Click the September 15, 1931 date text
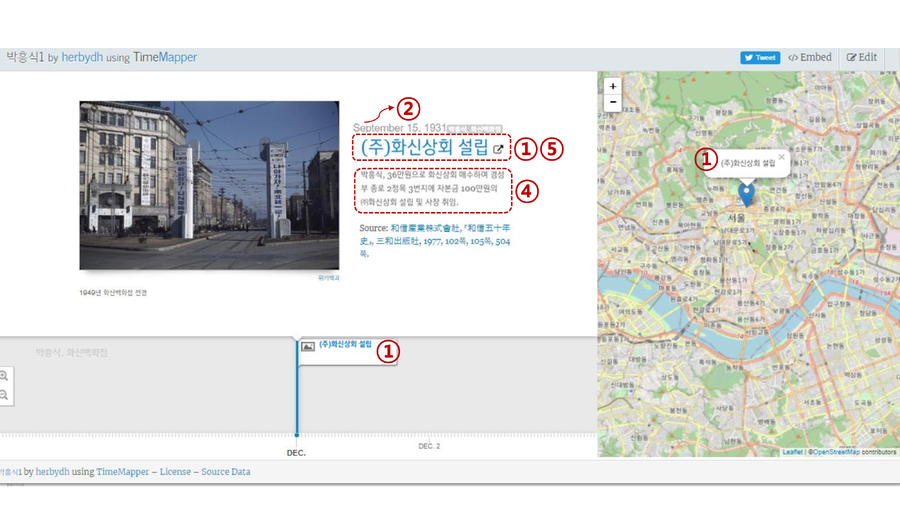The width and height of the screenshot is (900, 506). pos(399,127)
